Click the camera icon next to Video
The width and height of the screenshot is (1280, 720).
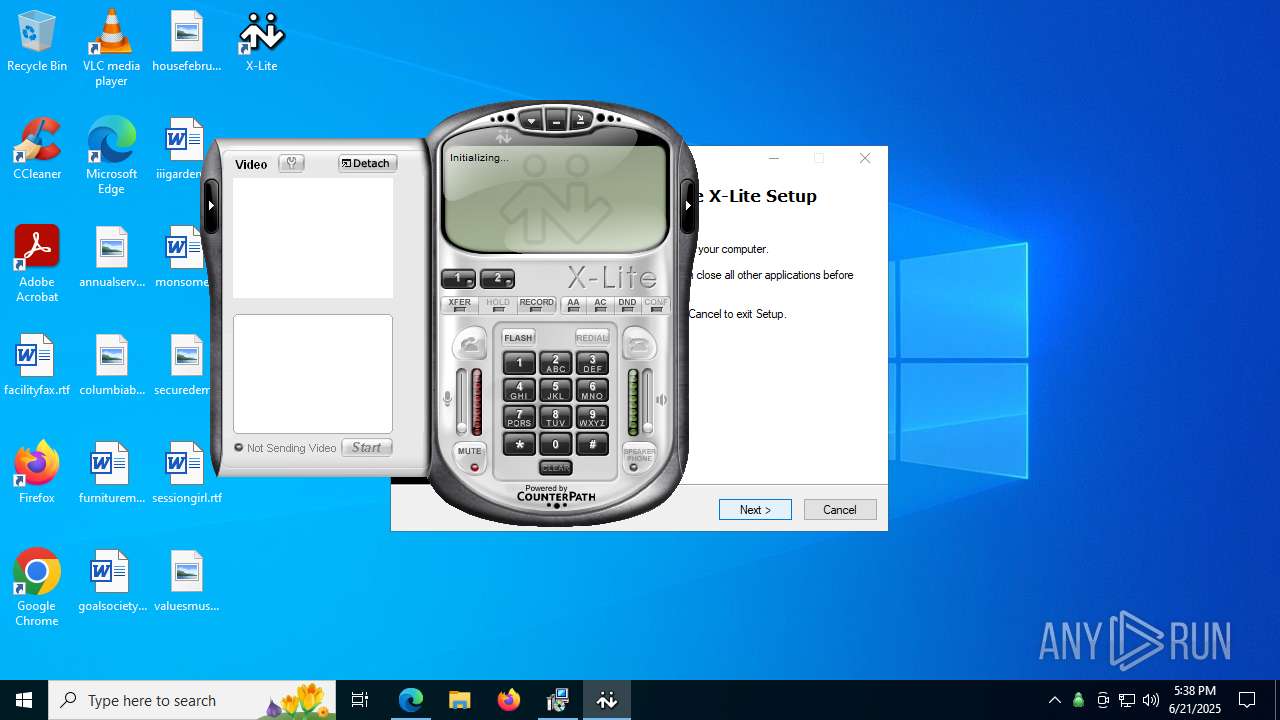pos(292,163)
